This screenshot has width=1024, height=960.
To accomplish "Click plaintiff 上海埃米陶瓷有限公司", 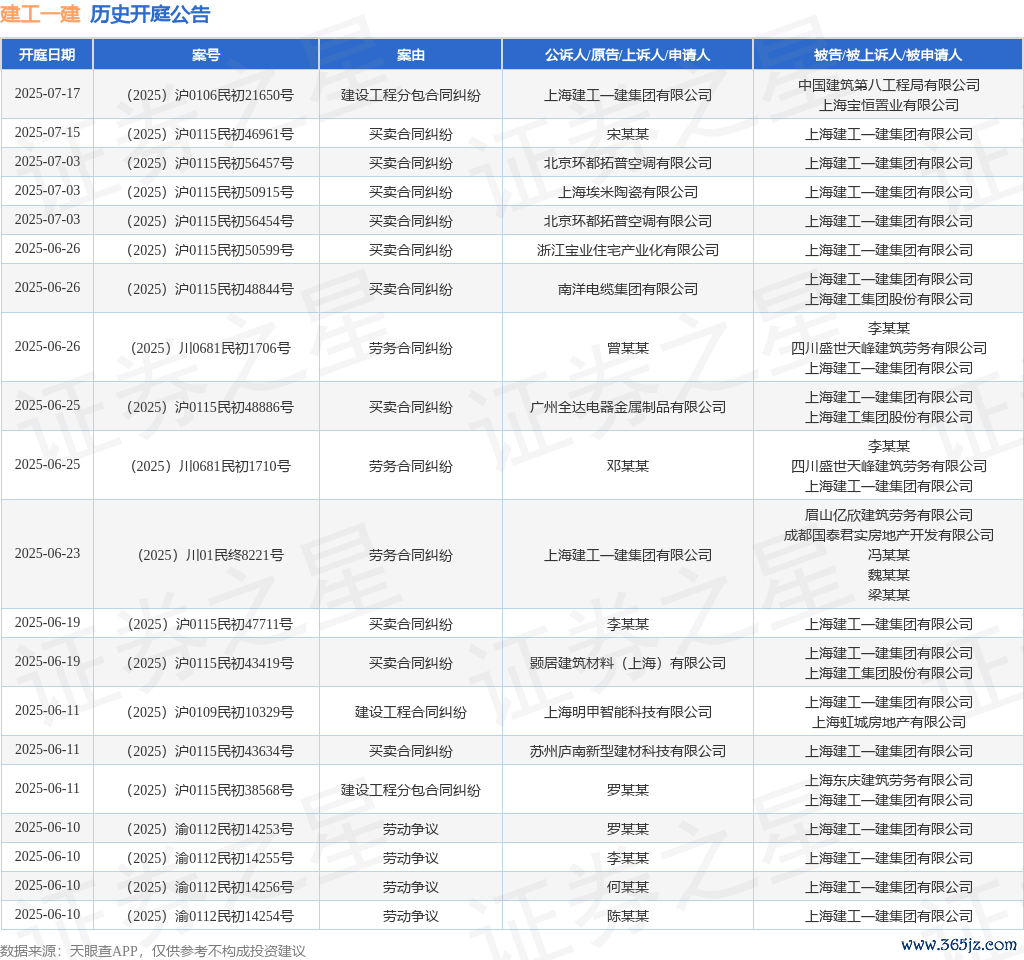I will pyautogui.click(x=627, y=192).
